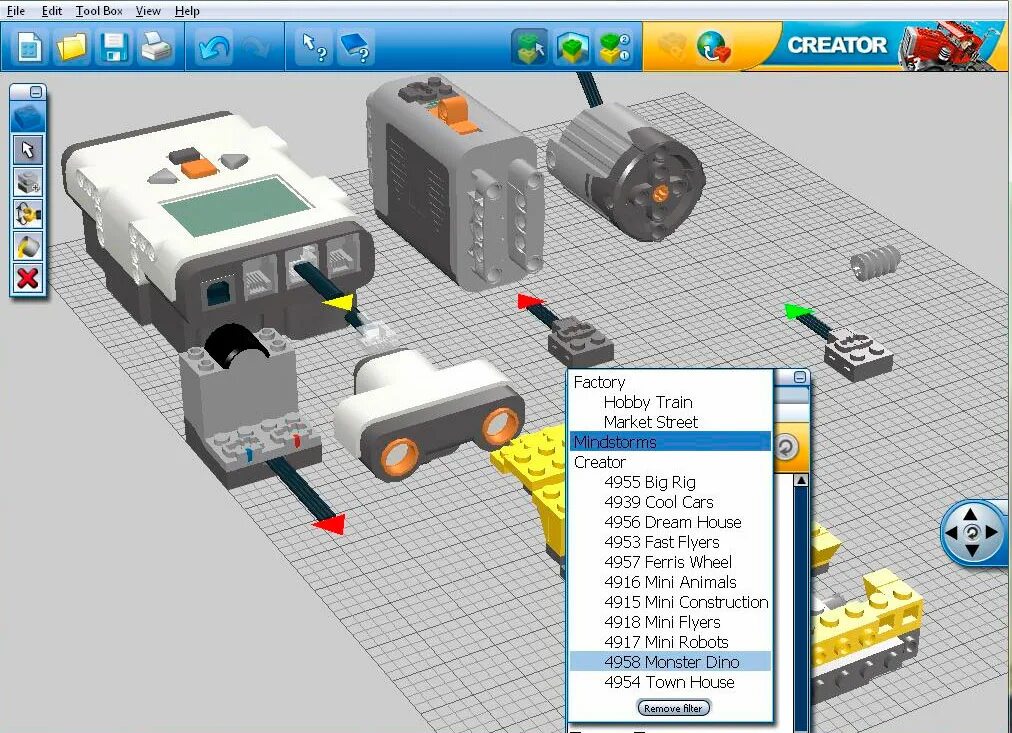Select the highlighted Mindstorms filter
This screenshot has width=1012, height=733.
[x=671, y=442]
